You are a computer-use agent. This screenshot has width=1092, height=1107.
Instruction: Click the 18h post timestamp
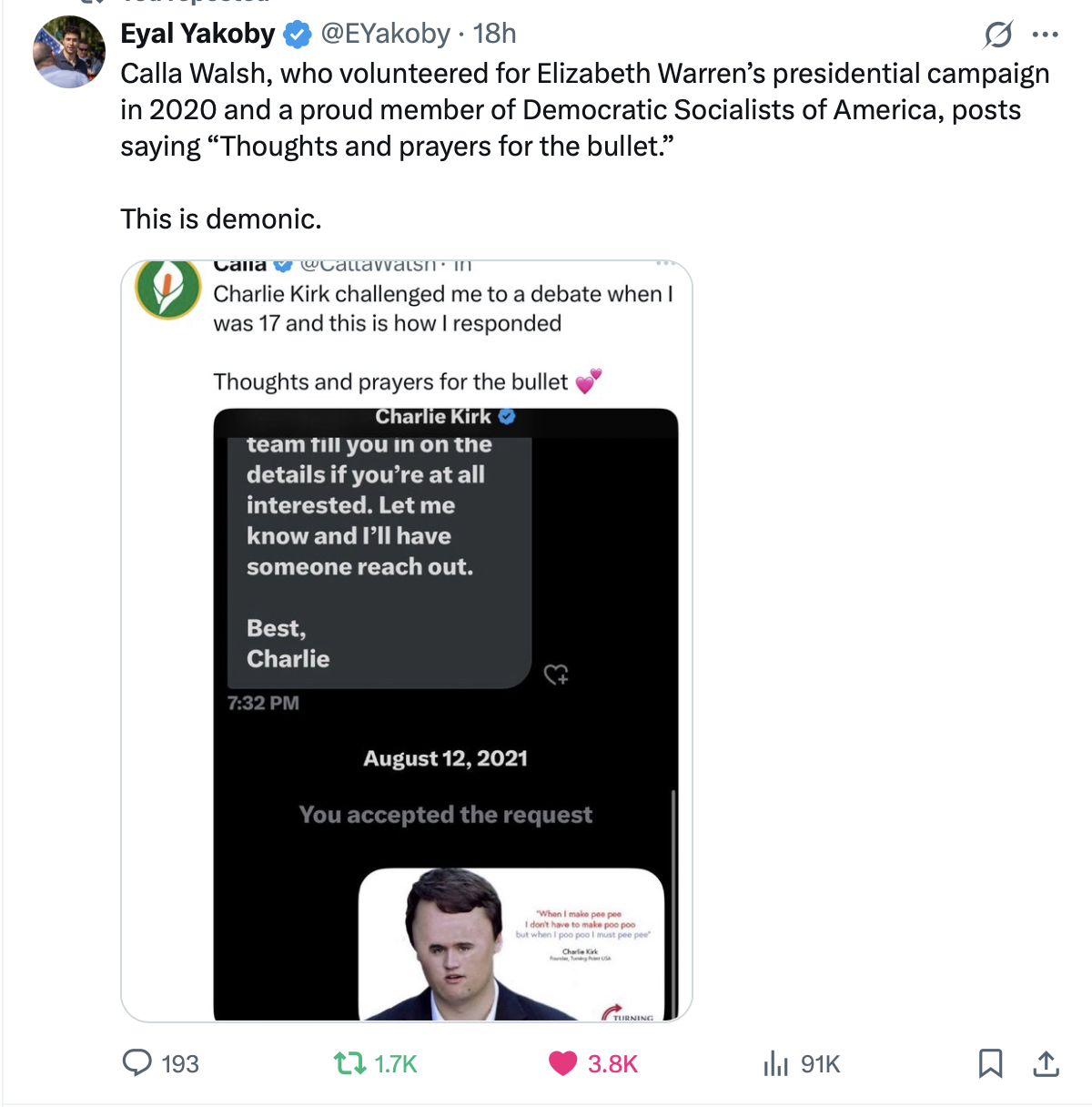click(494, 34)
